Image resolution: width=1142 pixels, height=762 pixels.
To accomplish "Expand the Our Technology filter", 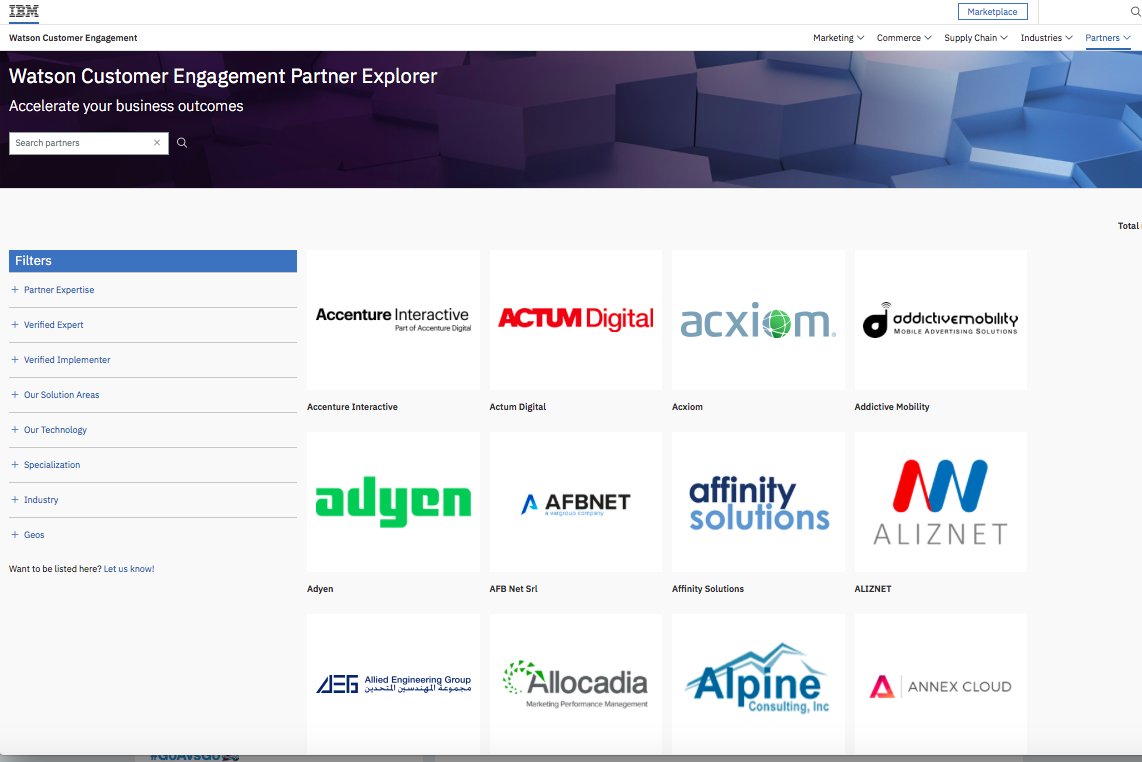I will click(56, 429).
